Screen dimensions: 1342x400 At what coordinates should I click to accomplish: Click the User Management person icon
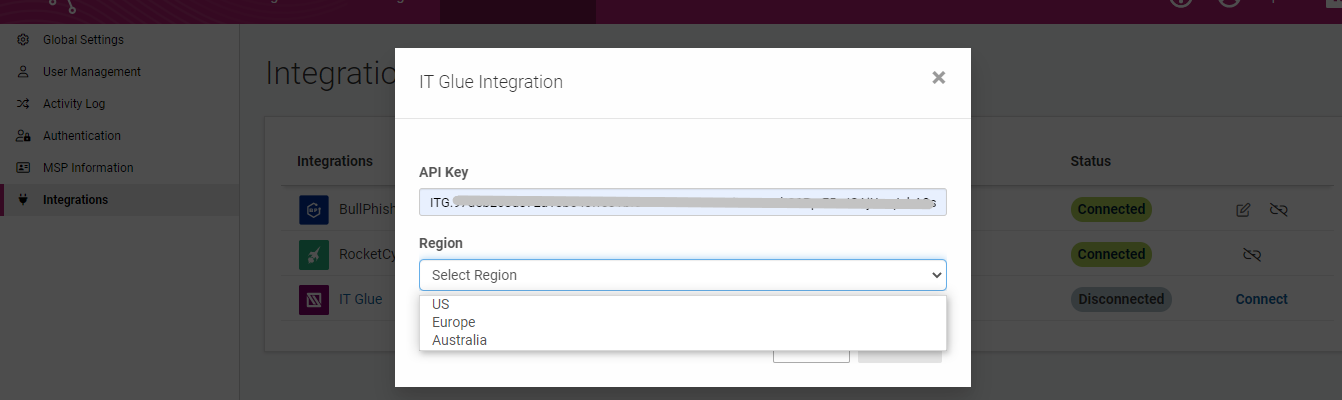click(23, 72)
